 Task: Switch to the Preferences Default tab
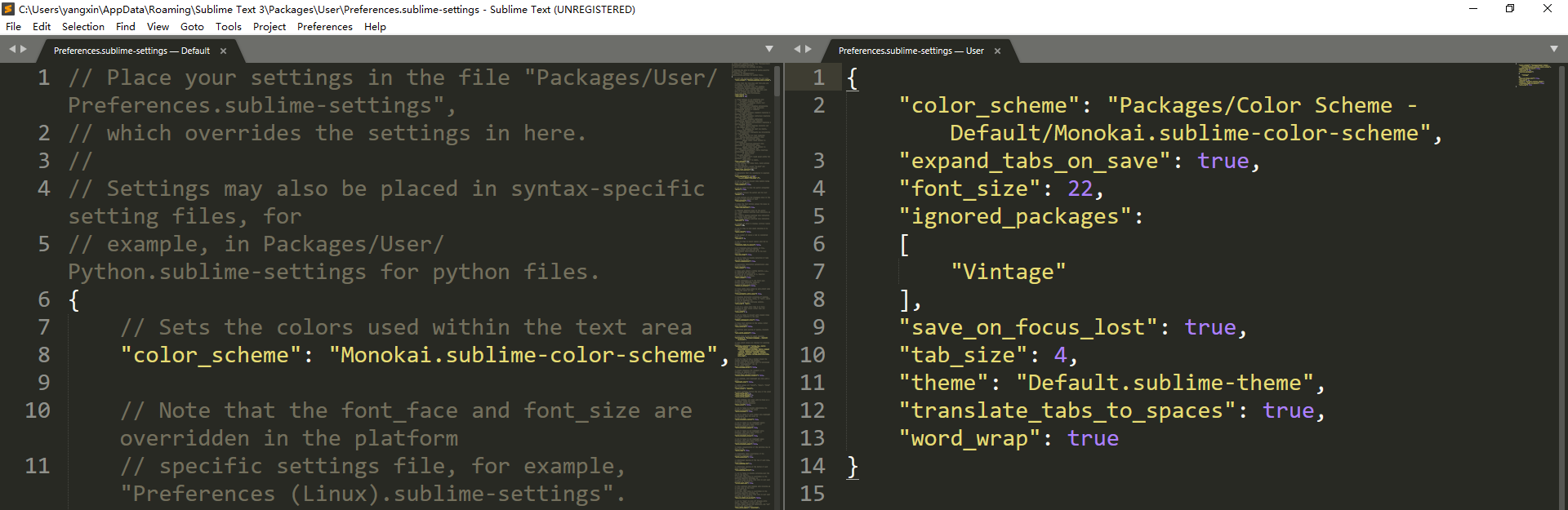pyautogui.click(x=131, y=51)
